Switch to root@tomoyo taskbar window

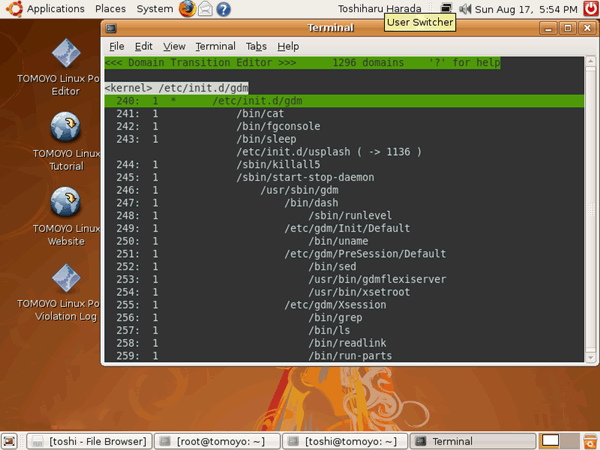[x=217, y=441]
